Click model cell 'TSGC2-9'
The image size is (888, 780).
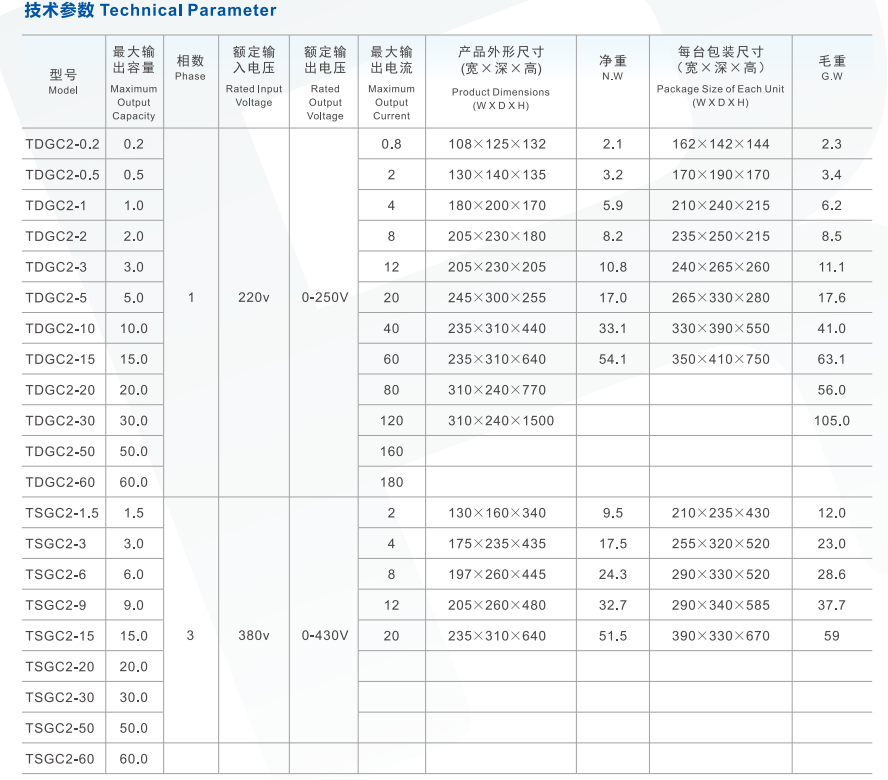[x=56, y=605]
